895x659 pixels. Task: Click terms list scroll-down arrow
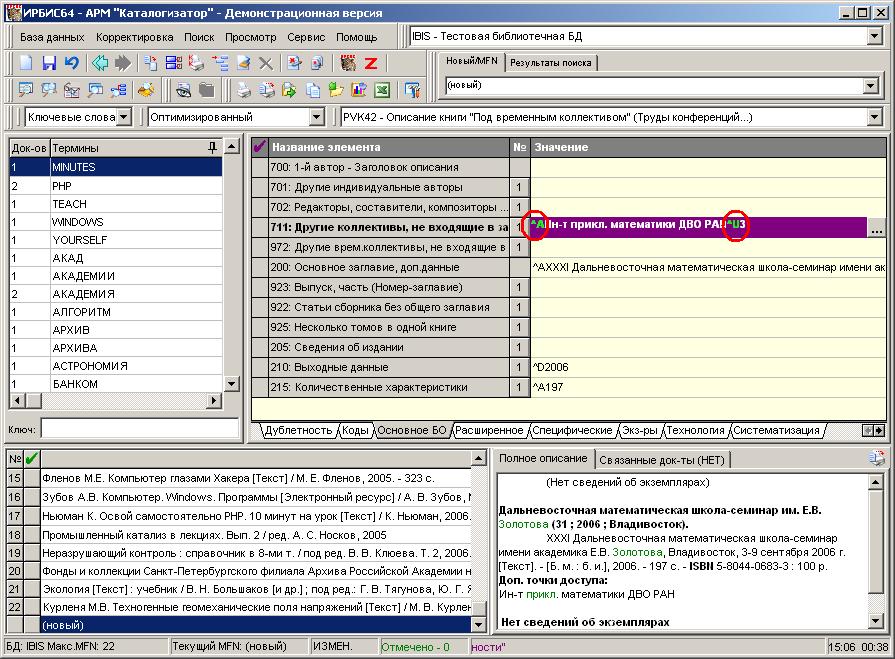click(231, 384)
